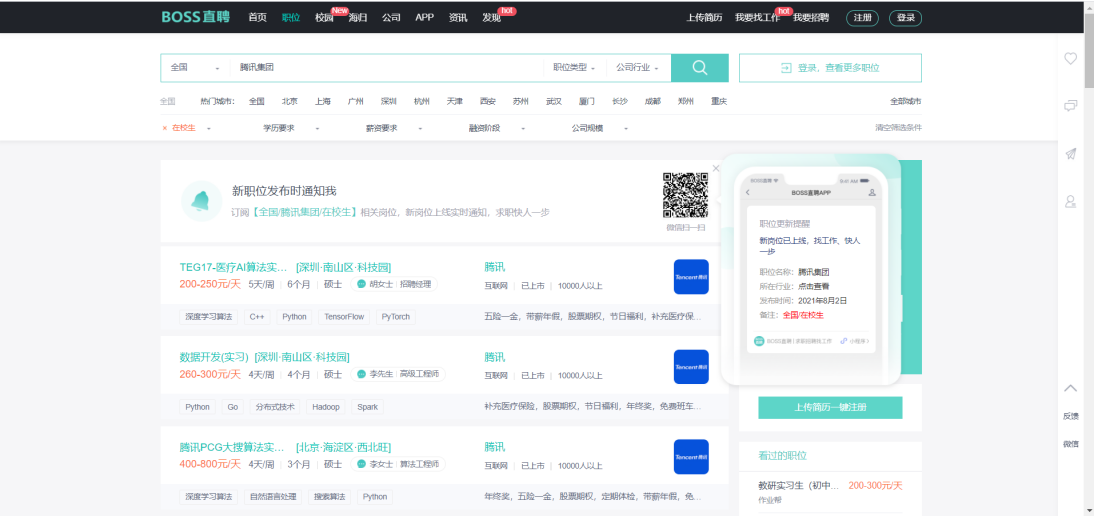Filter by hot city 北京
The height and width of the screenshot is (516, 1094).
click(x=290, y=101)
